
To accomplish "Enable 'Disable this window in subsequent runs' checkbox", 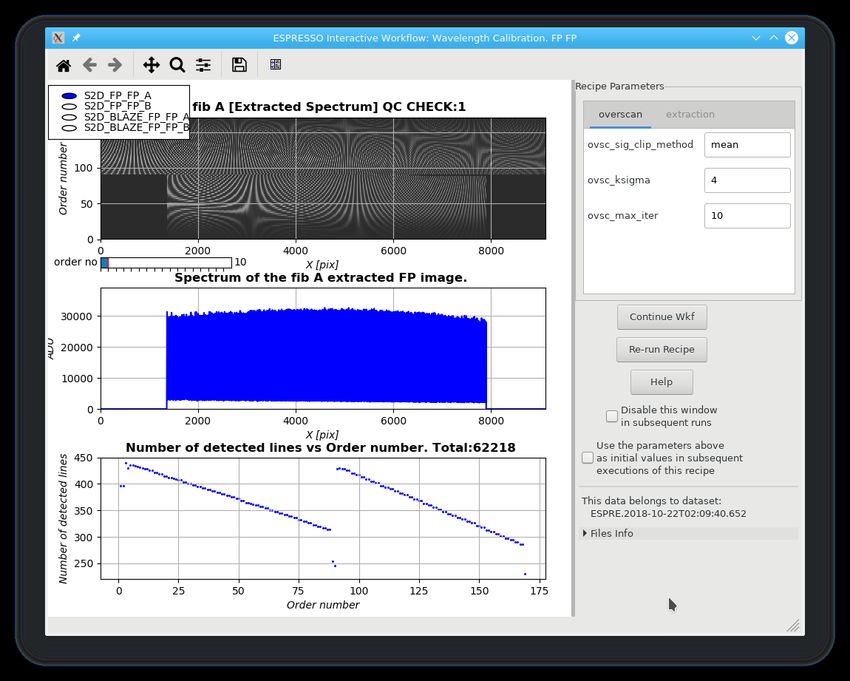I will tap(612, 416).
